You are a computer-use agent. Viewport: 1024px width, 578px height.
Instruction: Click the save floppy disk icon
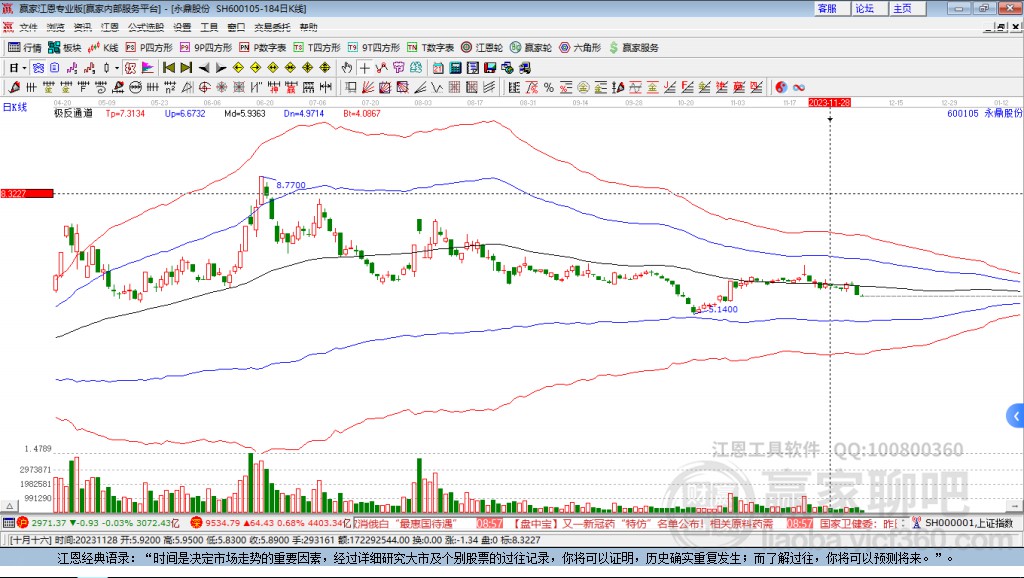click(x=490, y=68)
